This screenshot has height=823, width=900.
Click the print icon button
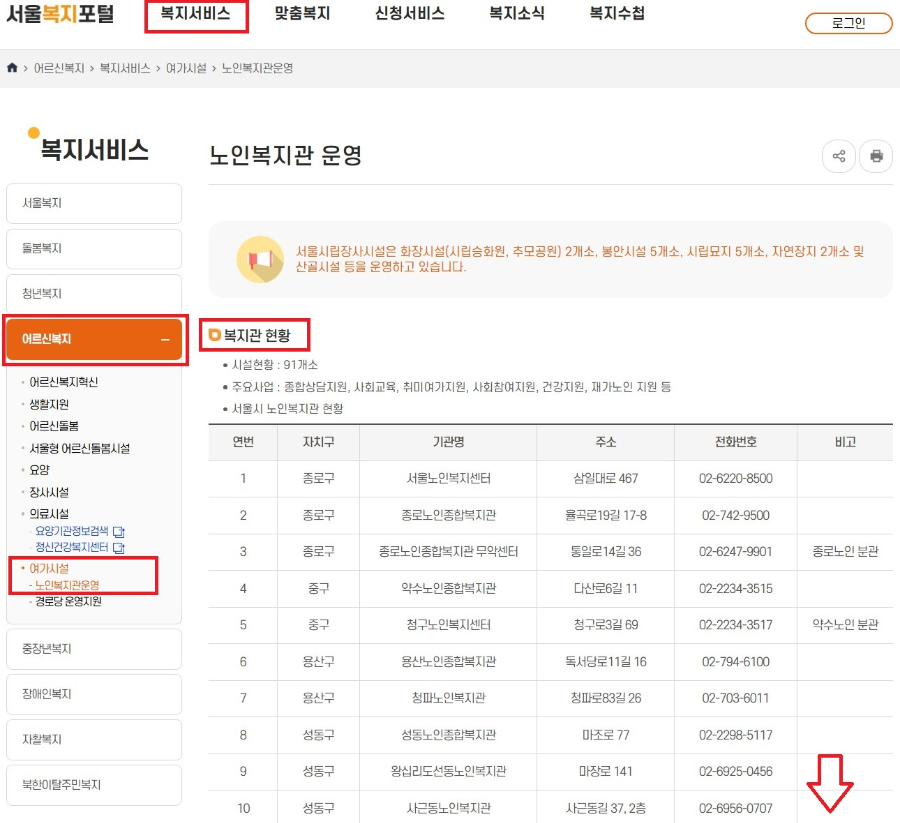coord(876,156)
